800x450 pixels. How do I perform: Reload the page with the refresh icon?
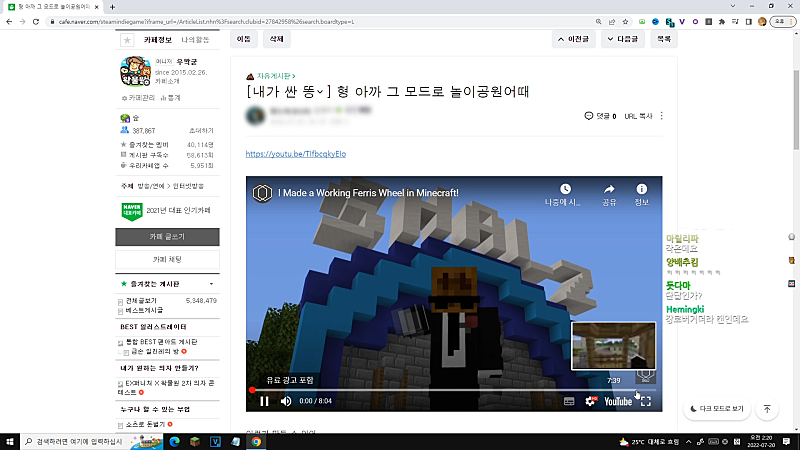[36, 21]
